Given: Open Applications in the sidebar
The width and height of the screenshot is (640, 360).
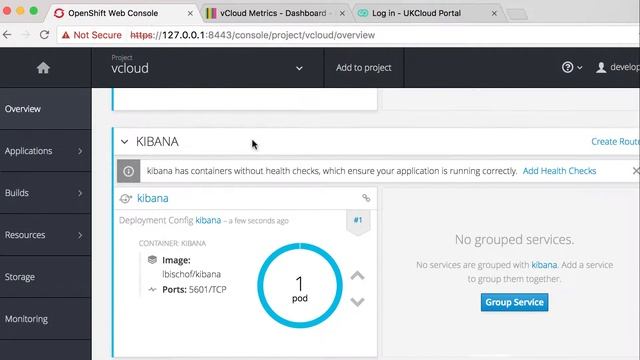Looking at the screenshot, I should click(x=45, y=151).
